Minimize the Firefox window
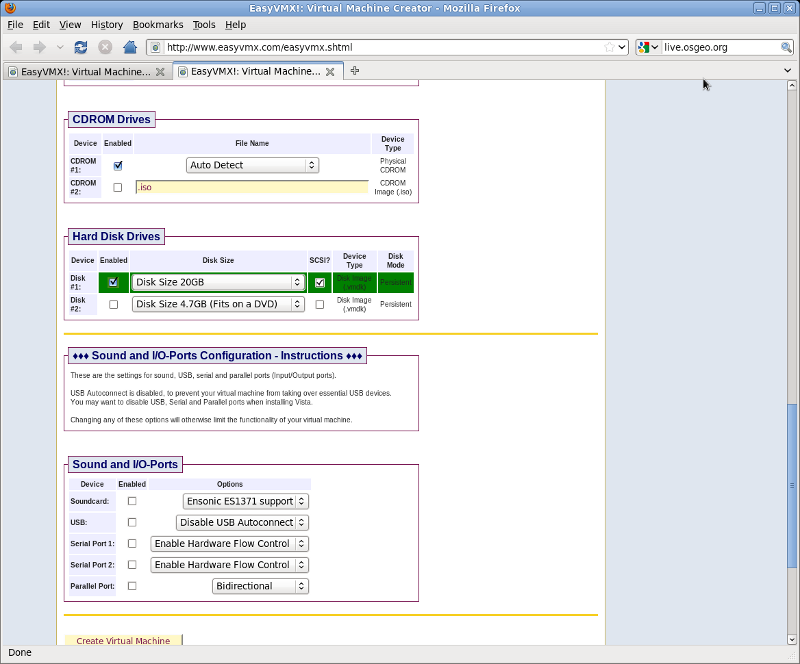 coord(760,8)
